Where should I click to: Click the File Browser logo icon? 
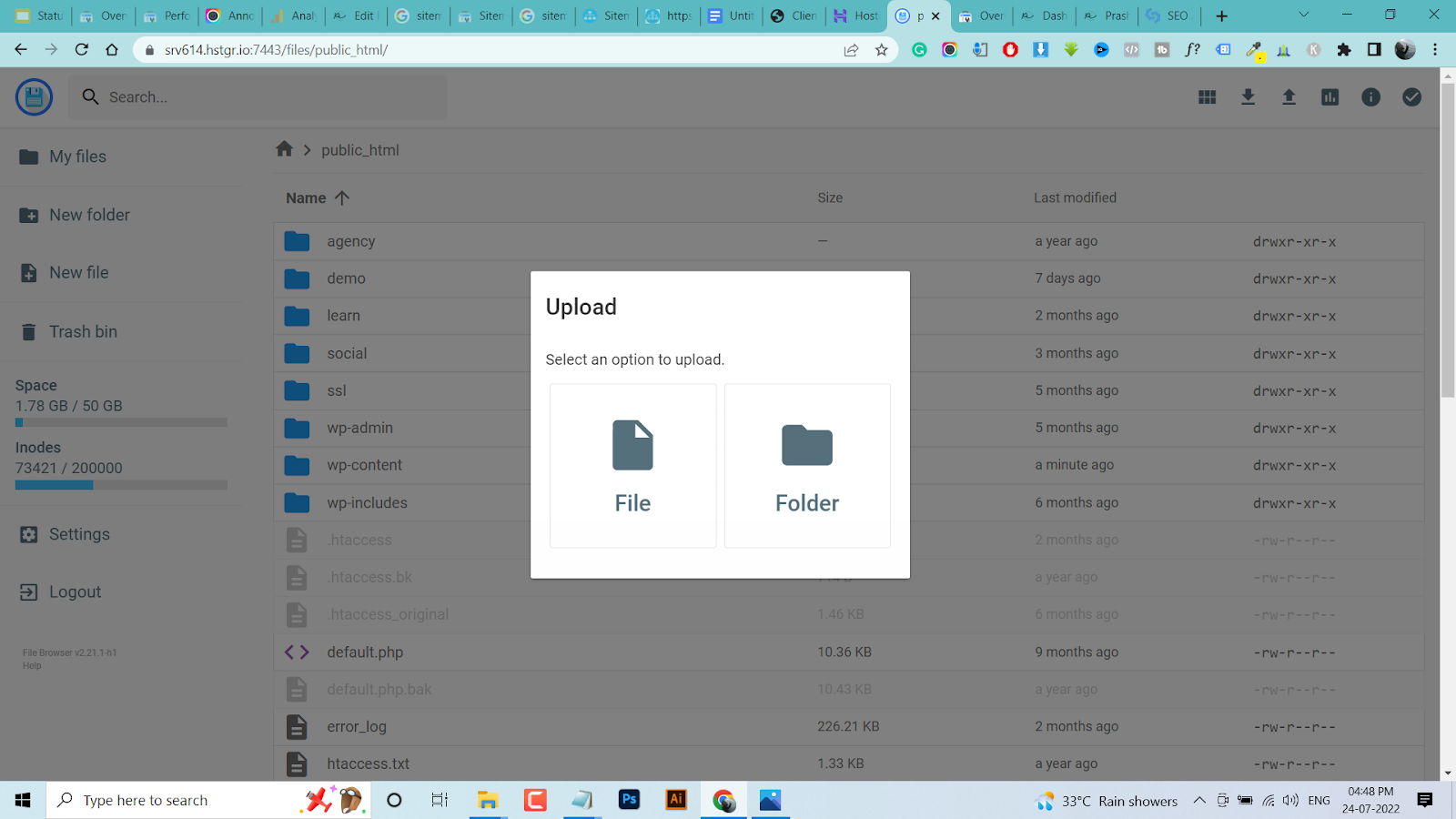tap(35, 97)
